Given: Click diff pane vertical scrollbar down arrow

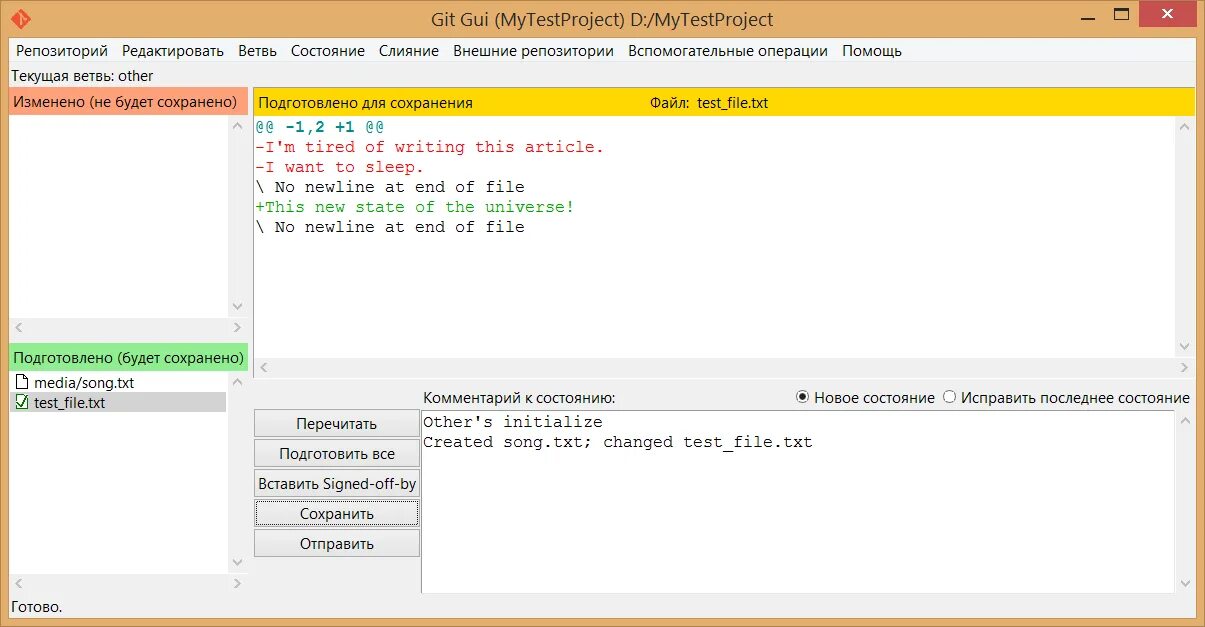Looking at the screenshot, I should point(1185,347).
